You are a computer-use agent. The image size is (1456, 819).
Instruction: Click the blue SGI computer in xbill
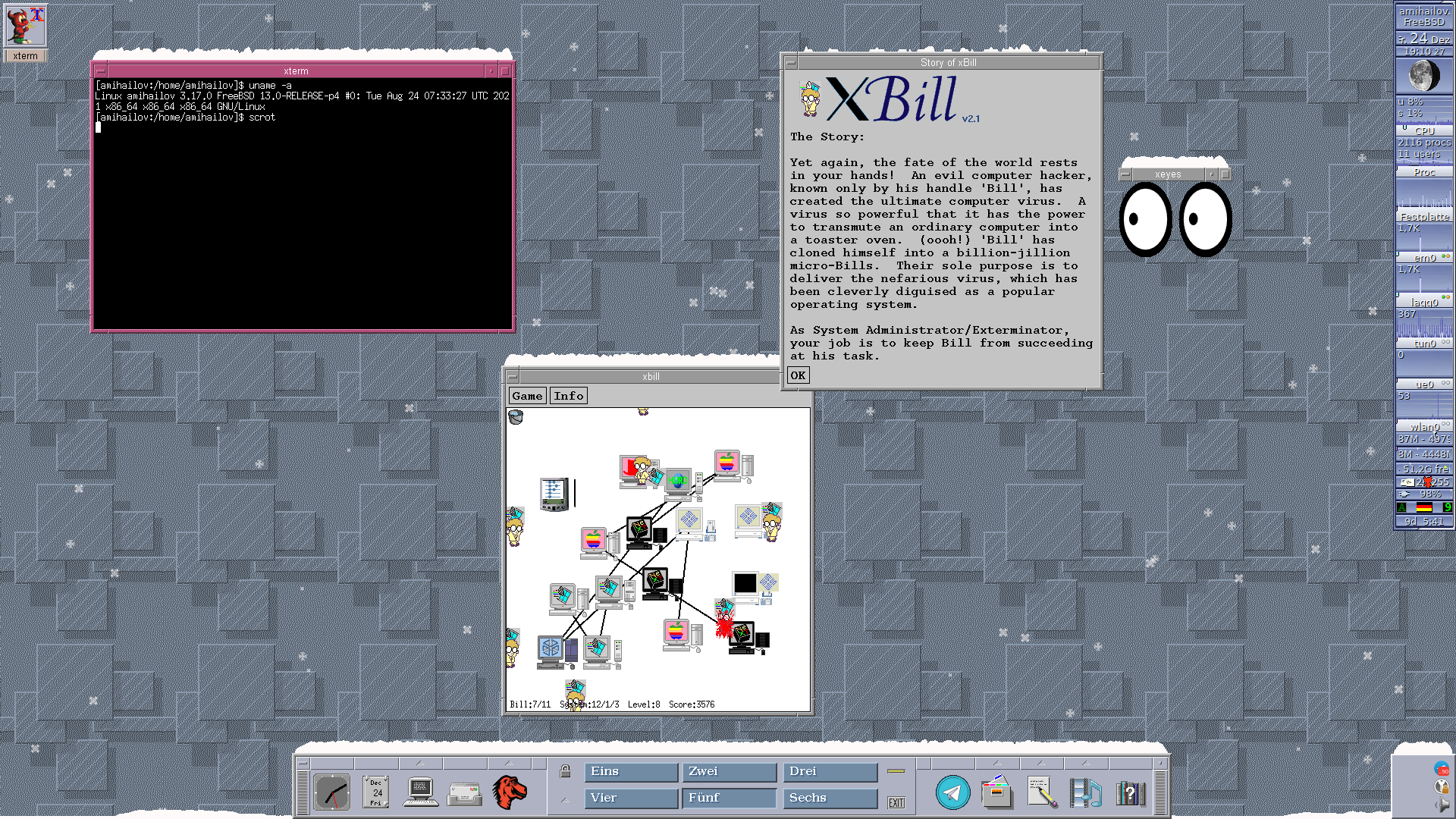tap(557, 652)
